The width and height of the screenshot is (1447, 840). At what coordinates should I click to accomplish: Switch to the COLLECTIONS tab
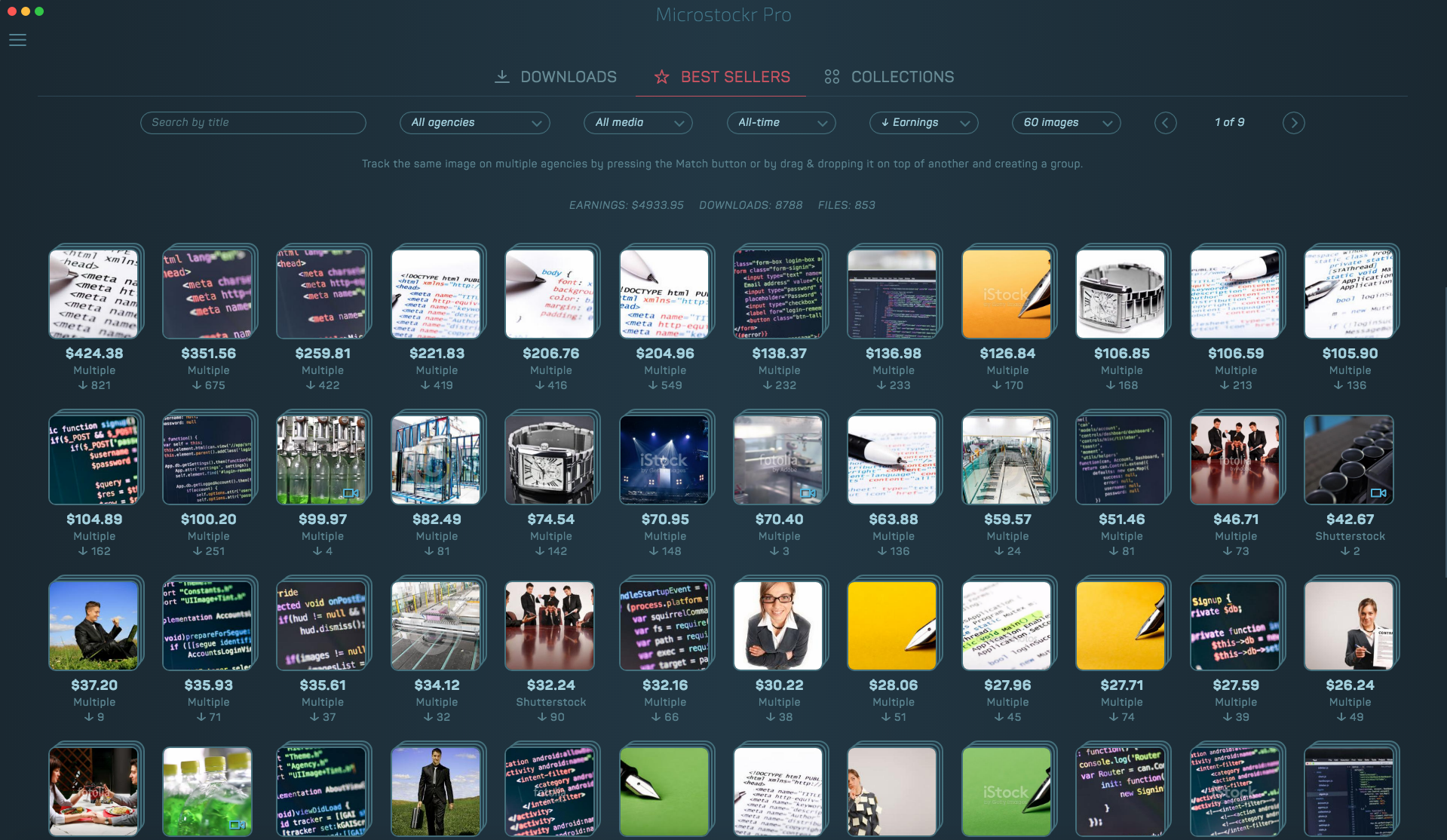pyautogui.click(x=902, y=76)
